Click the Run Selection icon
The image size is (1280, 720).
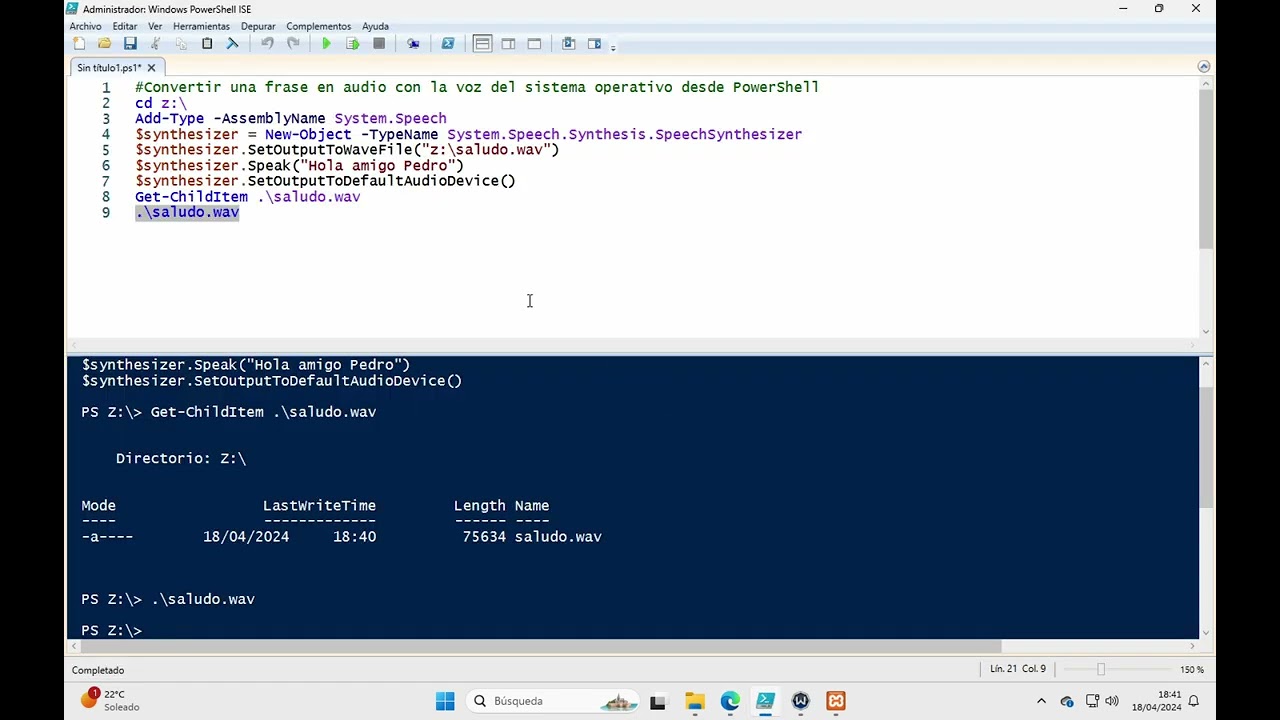click(352, 44)
